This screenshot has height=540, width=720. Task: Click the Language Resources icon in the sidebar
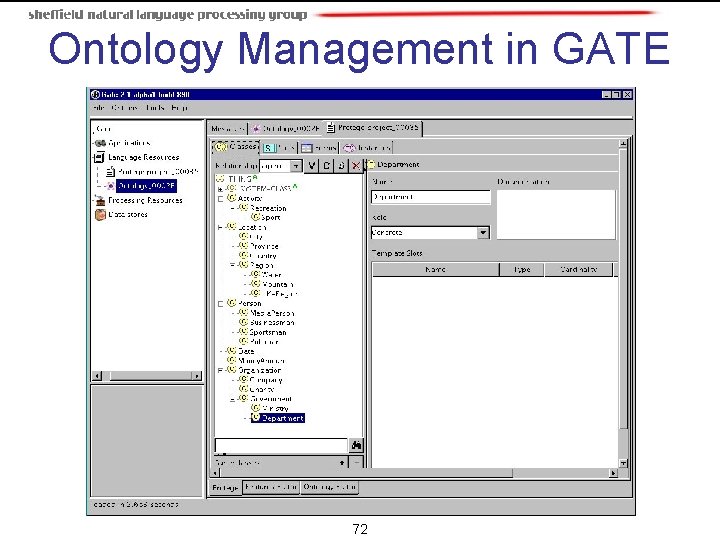coord(99,158)
